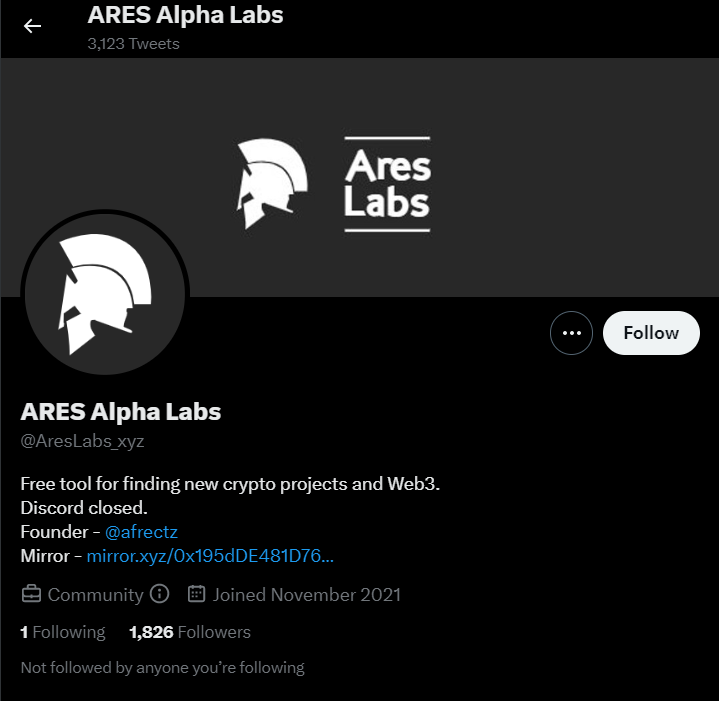
Task: View the Ares Labs banner image
Action: 360,177
